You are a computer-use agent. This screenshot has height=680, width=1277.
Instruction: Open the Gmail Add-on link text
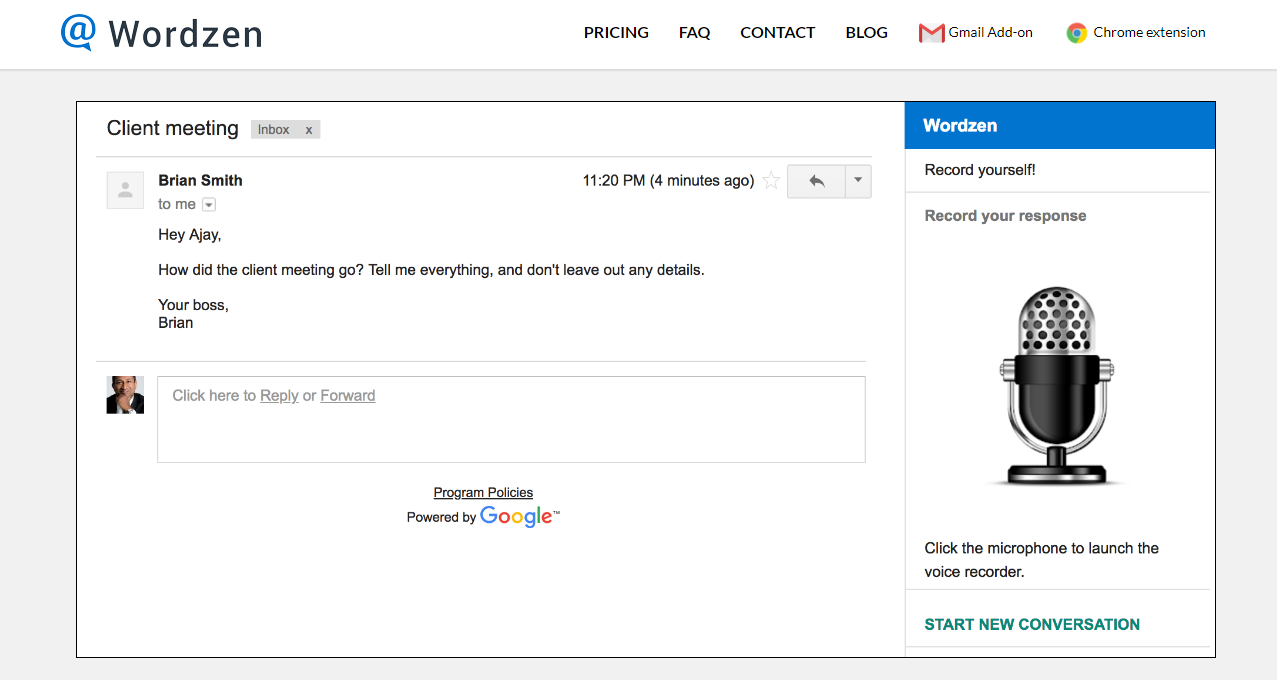point(990,33)
